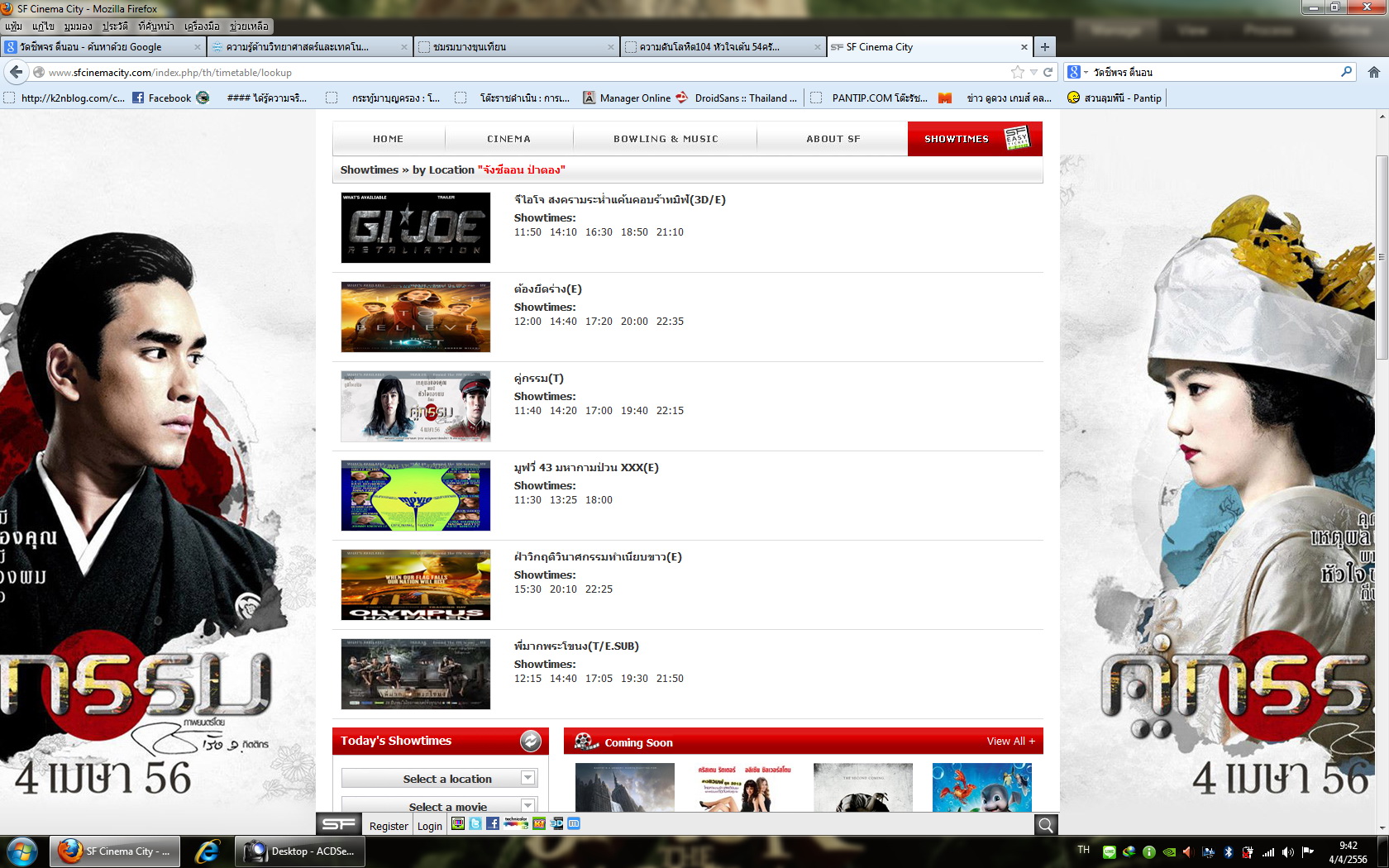
Task: Open the Facebook bookmark in the bookmarks bar
Action: [x=162, y=98]
